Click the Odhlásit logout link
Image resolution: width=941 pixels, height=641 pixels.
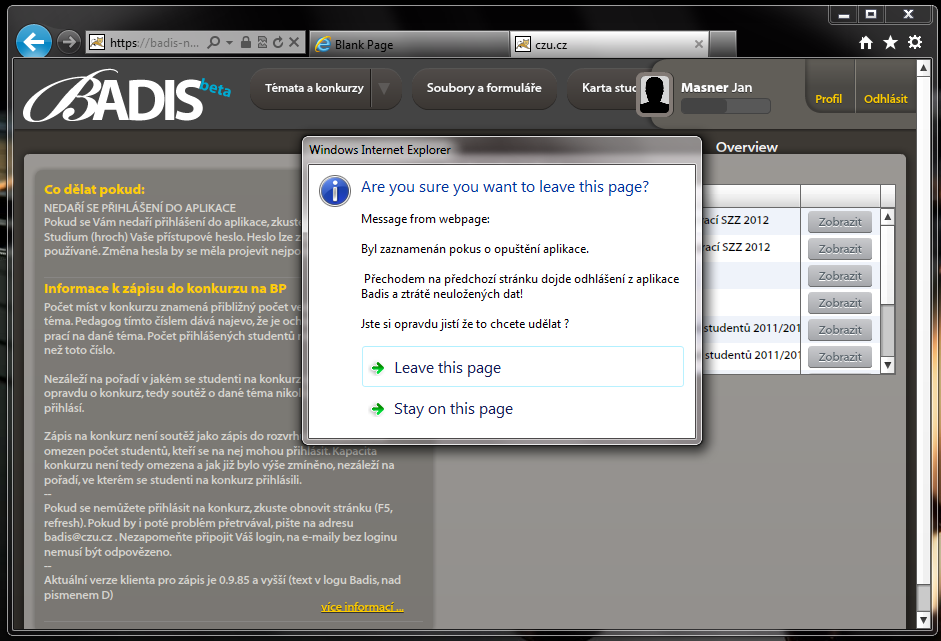point(885,99)
